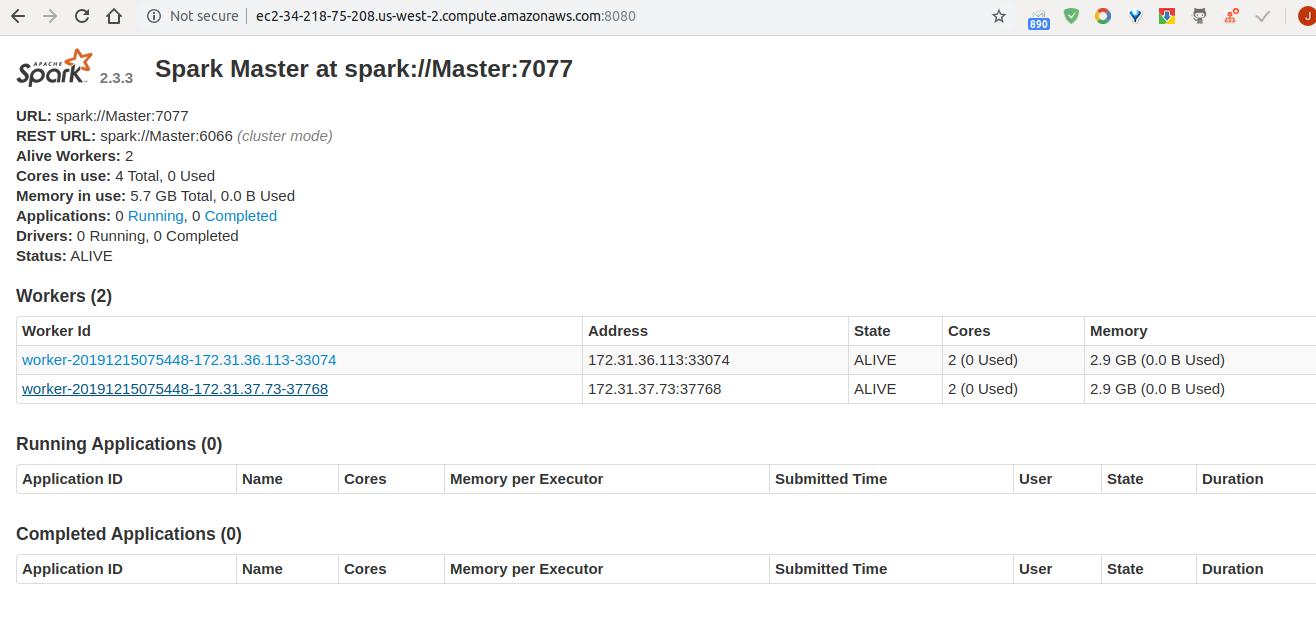Viewport: 1316px width, 629px height.
Task: Click the Status: ALIVE line
Action: pyautogui.click(x=64, y=256)
